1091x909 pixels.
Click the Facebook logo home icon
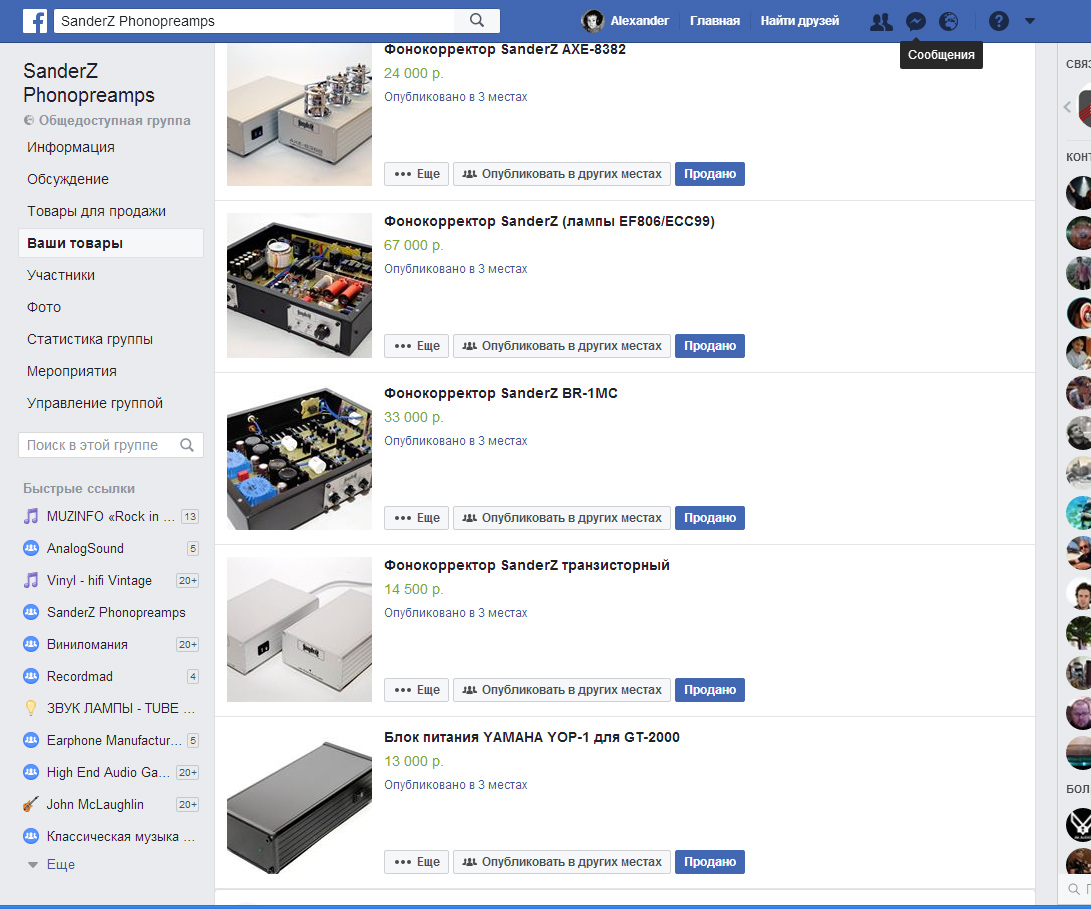[x=36, y=21]
